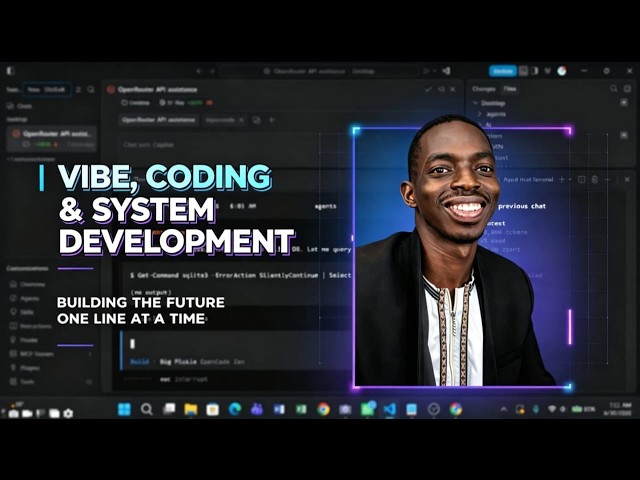Open Excel from the taskbar

click(x=301, y=409)
